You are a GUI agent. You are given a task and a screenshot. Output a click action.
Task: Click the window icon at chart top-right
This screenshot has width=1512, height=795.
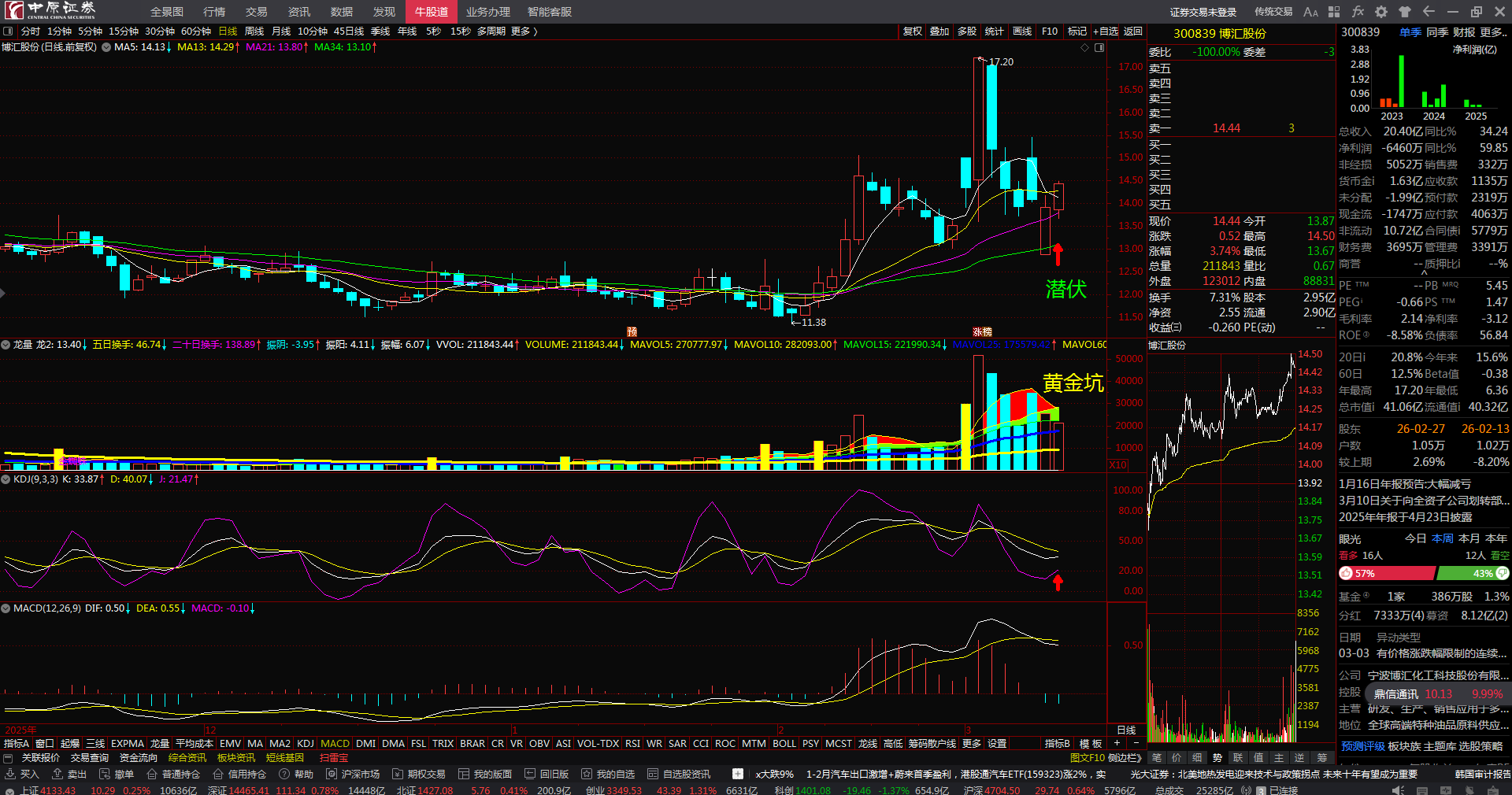pyautogui.click(x=1099, y=48)
